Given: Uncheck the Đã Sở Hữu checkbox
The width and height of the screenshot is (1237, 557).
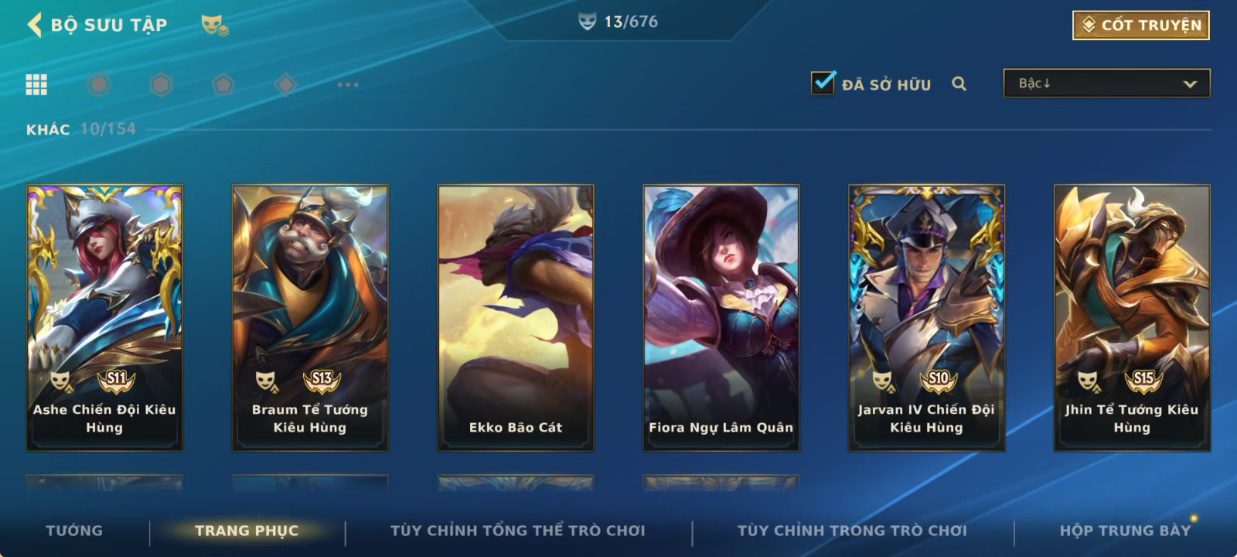Looking at the screenshot, I should click(x=823, y=83).
